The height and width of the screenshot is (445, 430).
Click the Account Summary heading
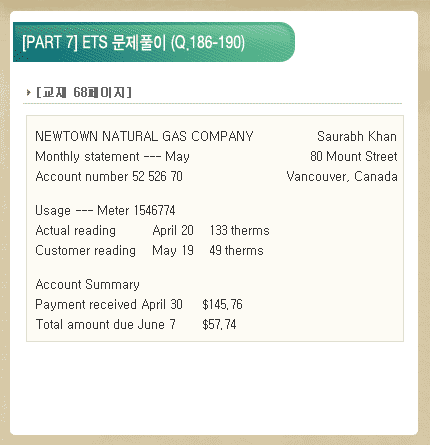pyautogui.click(x=87, y=285)
